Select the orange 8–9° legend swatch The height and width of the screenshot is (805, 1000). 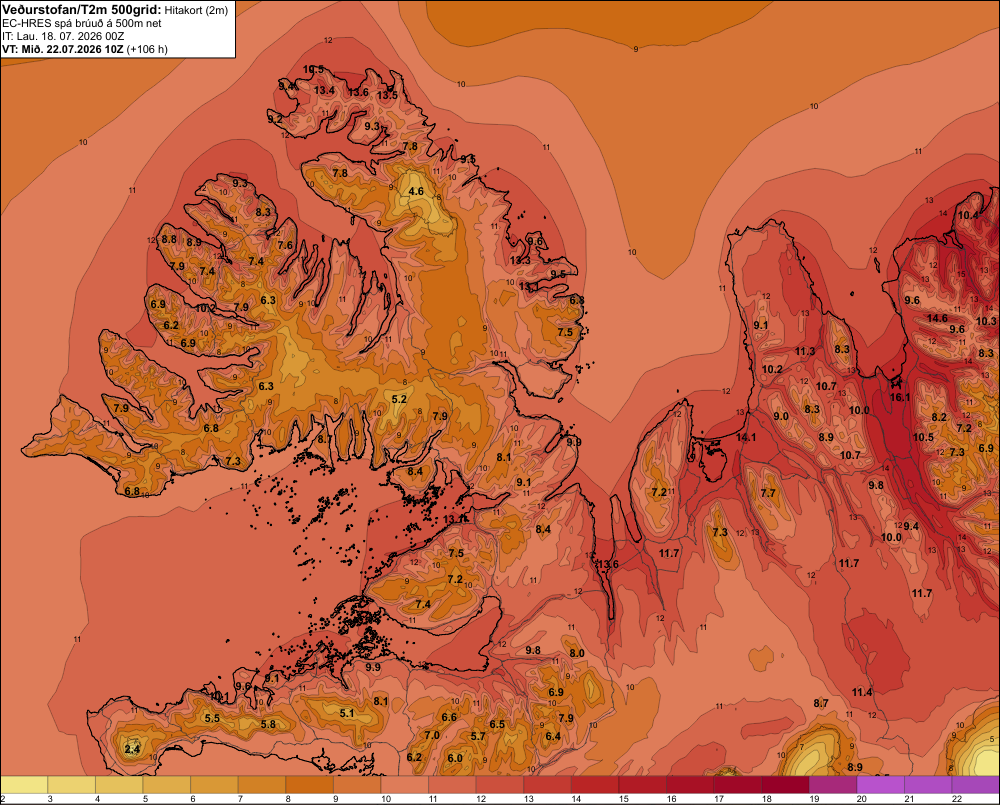tap(309, 785)
